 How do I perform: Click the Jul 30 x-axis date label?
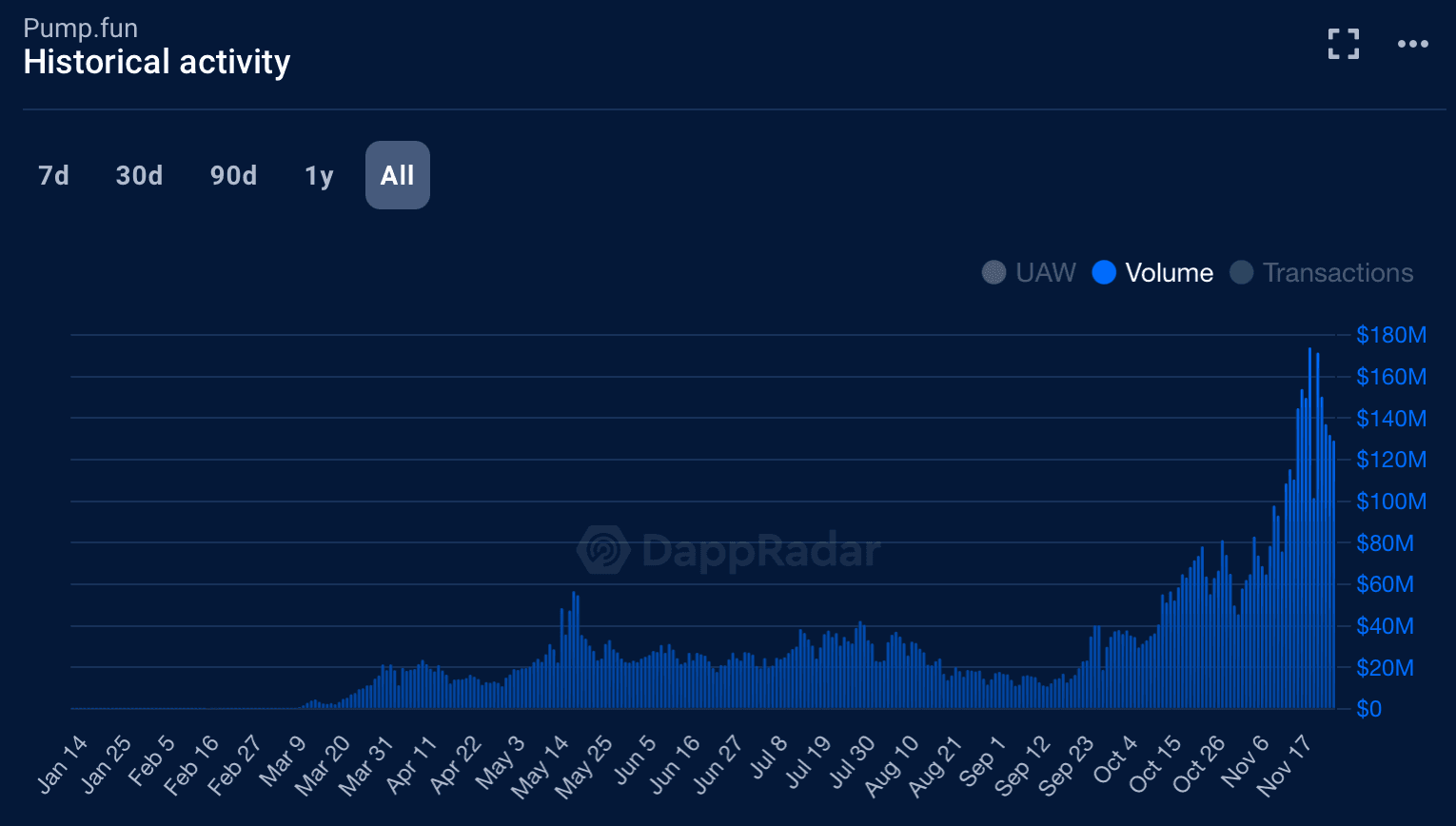[852, 762]
